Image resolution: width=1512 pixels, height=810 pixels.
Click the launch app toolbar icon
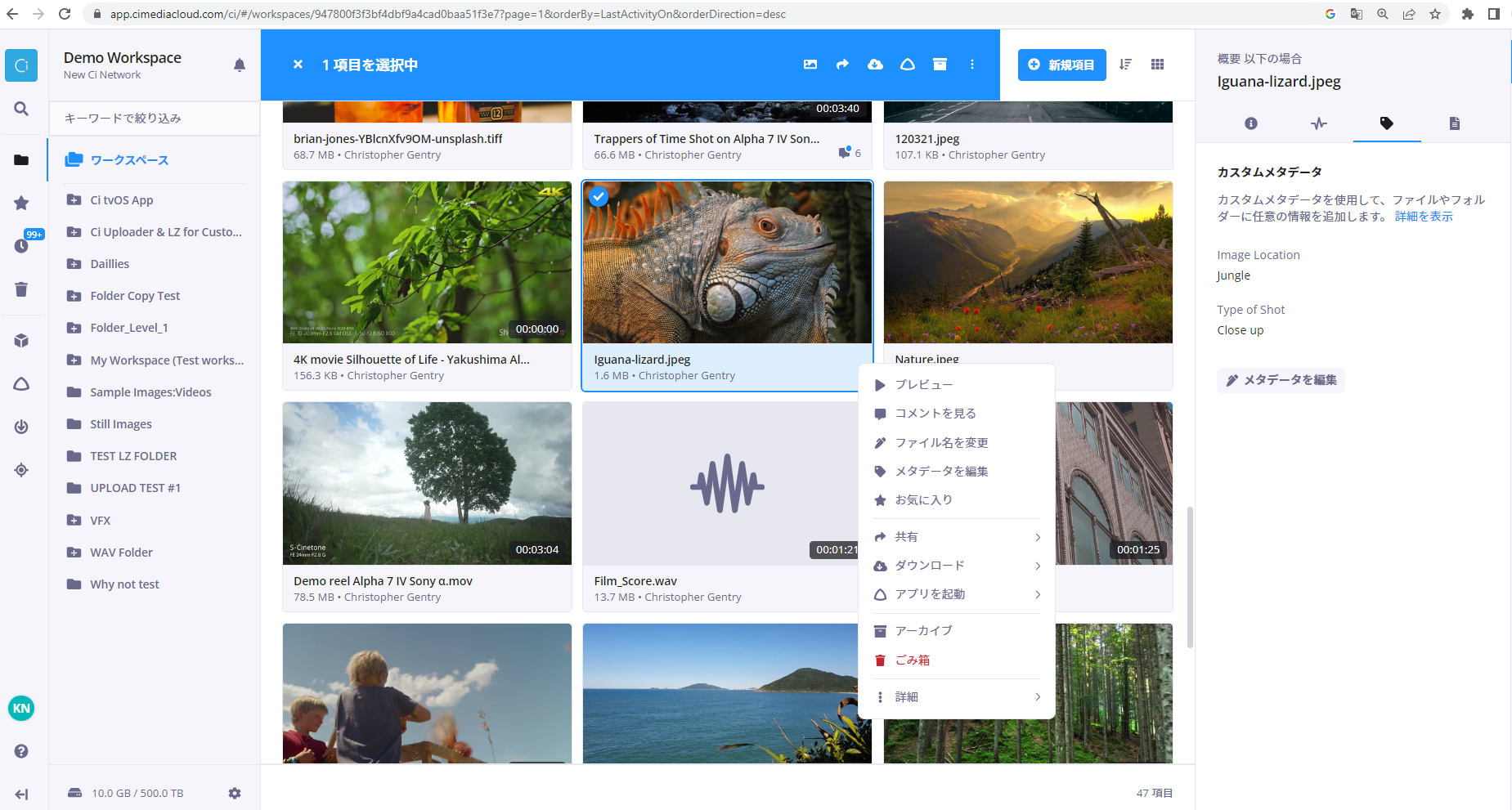pyautogui.click(x=908, y=65)
